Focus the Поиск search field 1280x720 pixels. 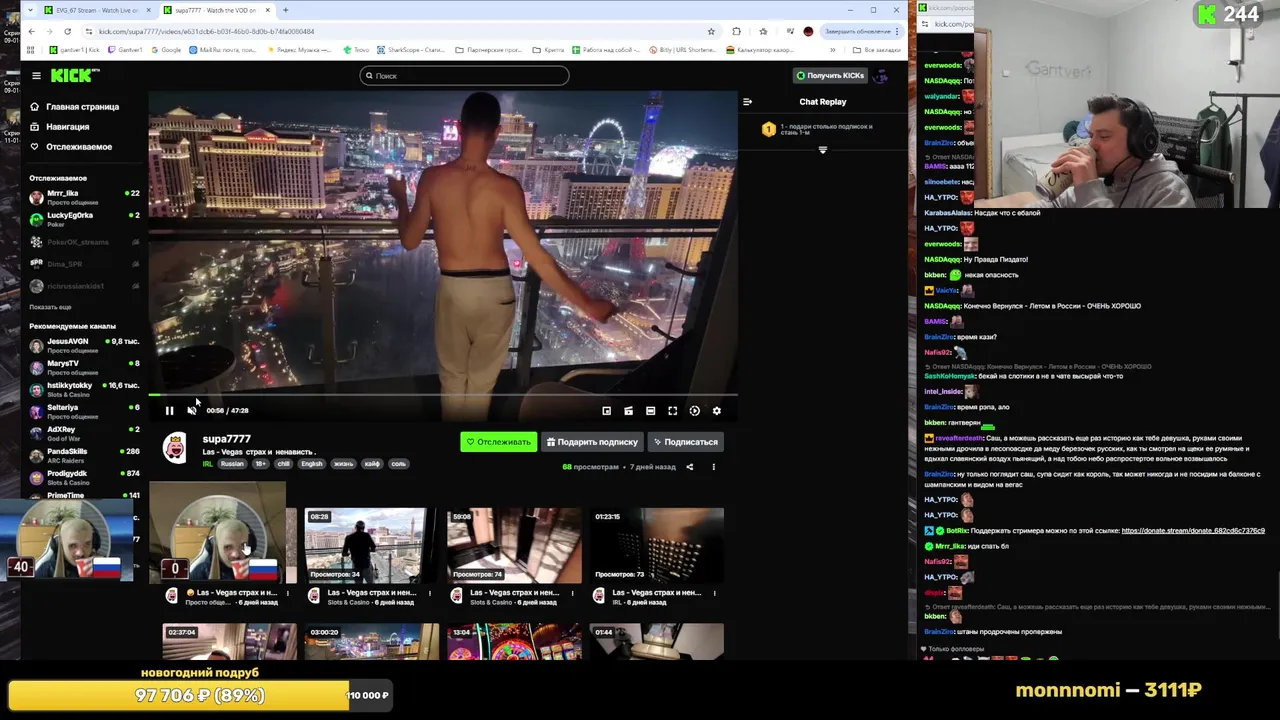(465, 76)
